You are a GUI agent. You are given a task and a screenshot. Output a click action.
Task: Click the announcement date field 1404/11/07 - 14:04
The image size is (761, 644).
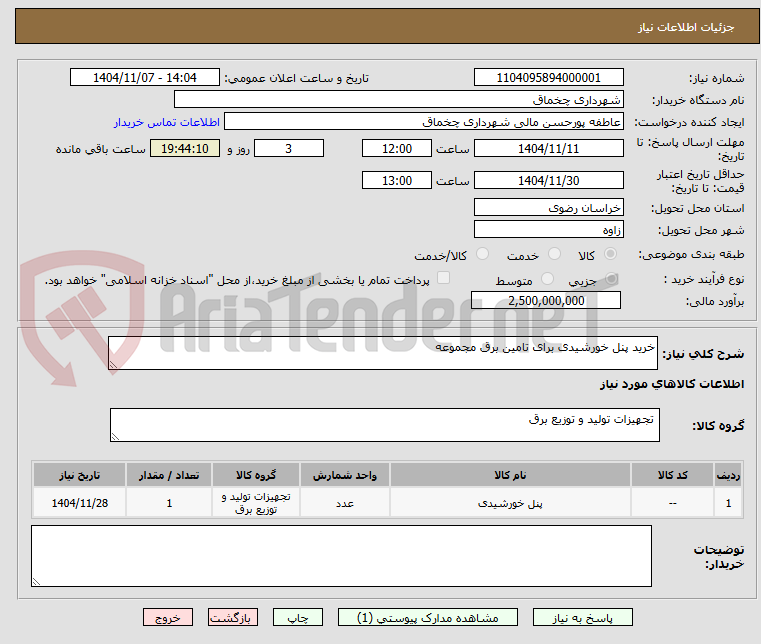[145, 77]
